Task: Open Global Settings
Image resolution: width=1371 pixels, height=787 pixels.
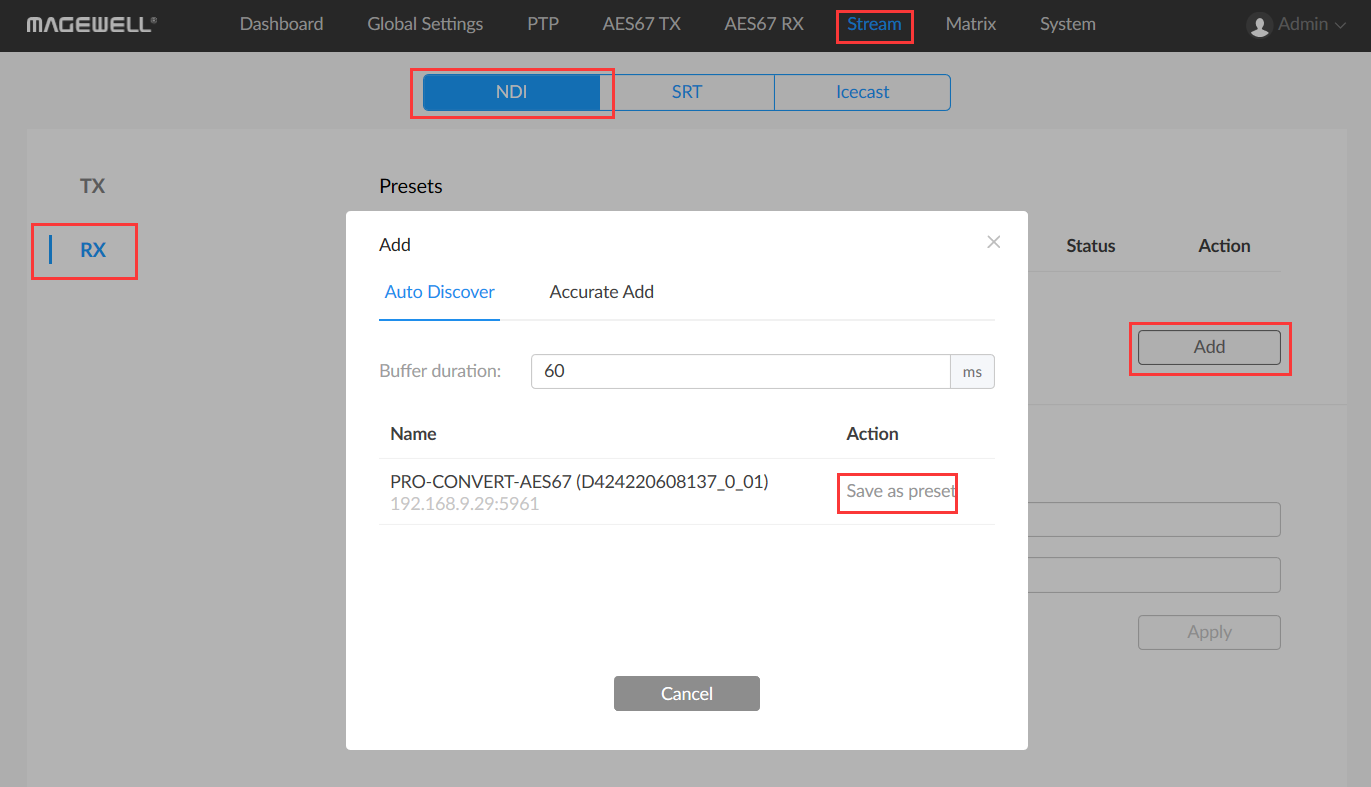Action: tap(424, 24)
